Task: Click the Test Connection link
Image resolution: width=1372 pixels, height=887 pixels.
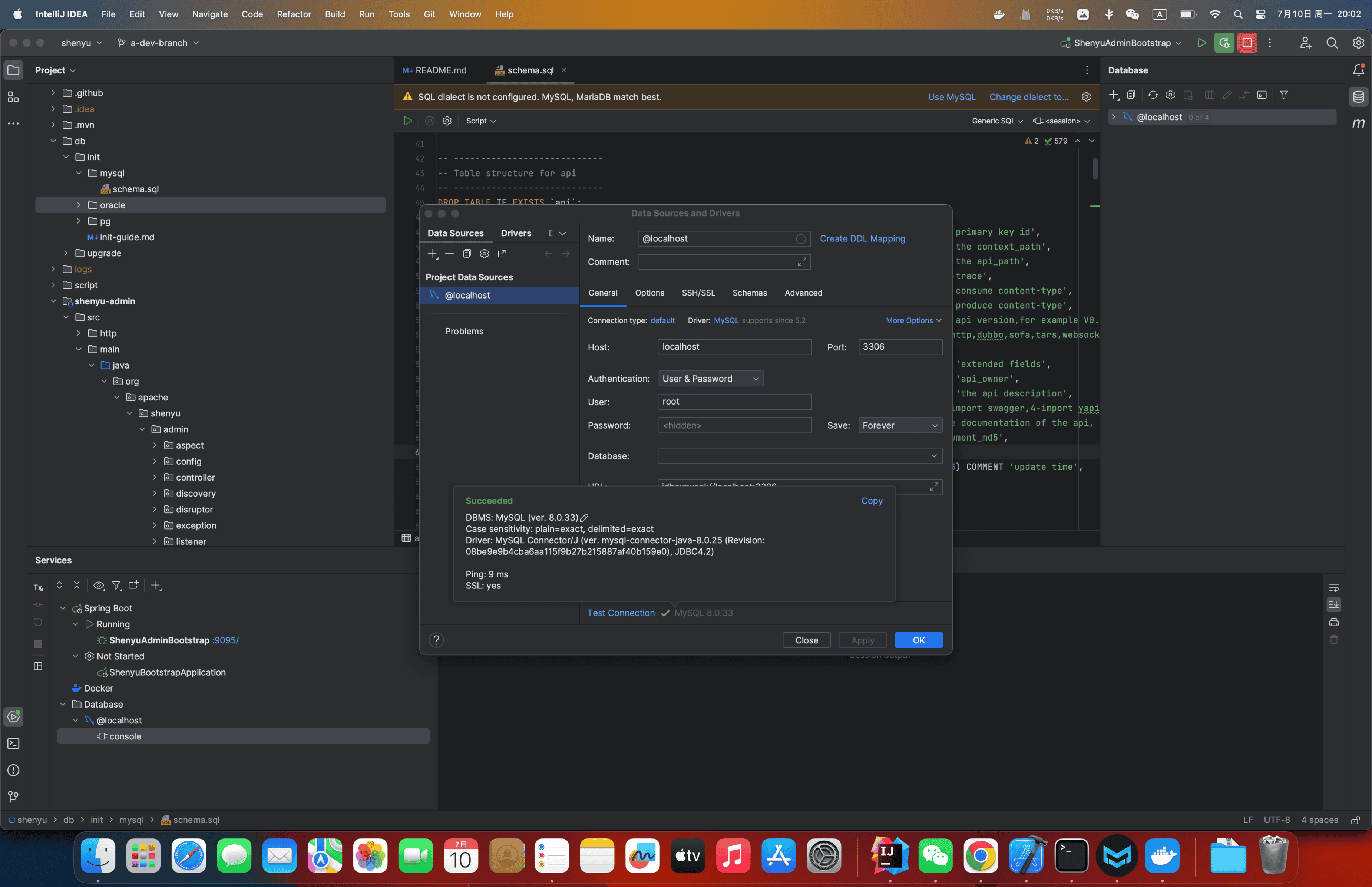Action: (621, 613)
